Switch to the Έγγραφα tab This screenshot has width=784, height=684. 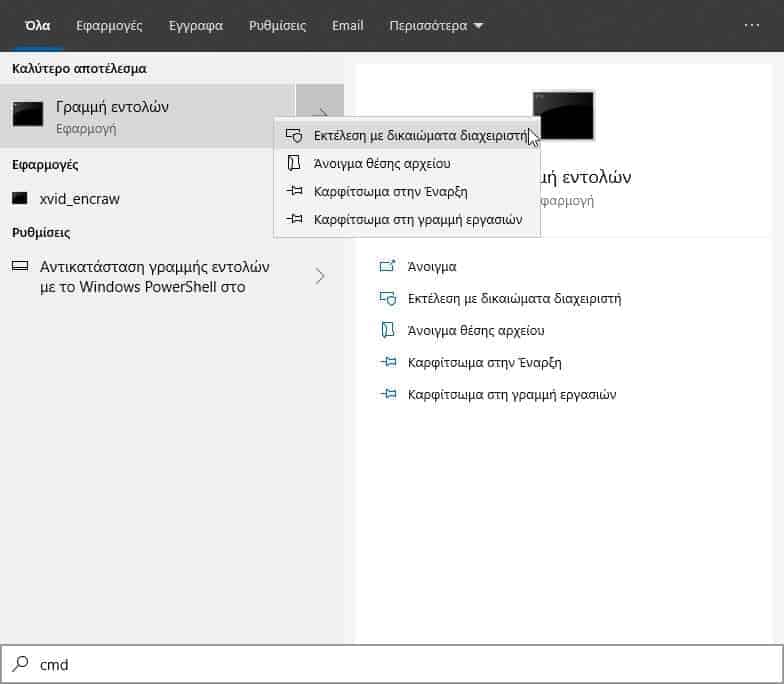pyautogui.click(x=195, y=25)
